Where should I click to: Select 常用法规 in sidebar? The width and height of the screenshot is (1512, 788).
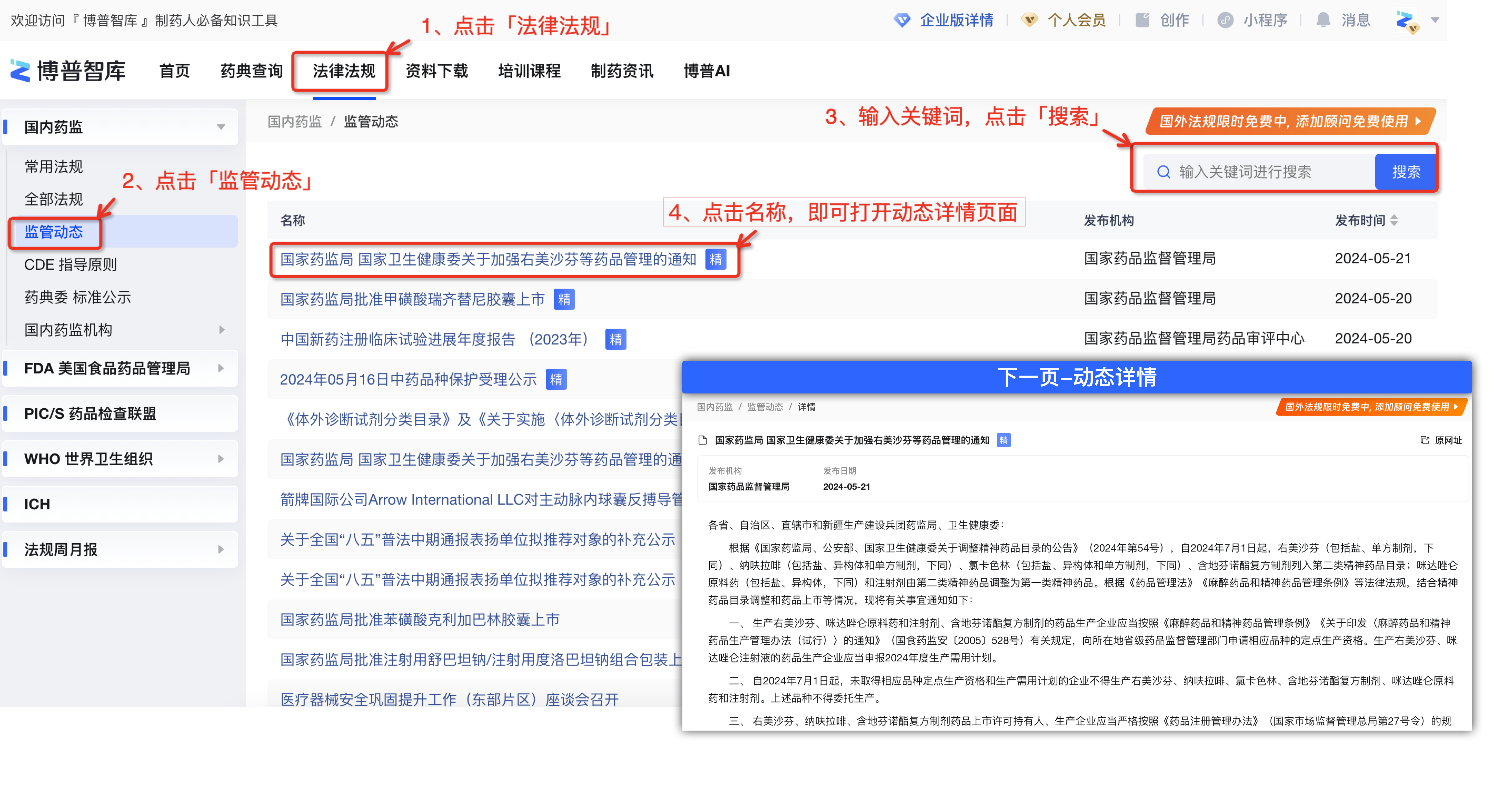pos(53,167)
